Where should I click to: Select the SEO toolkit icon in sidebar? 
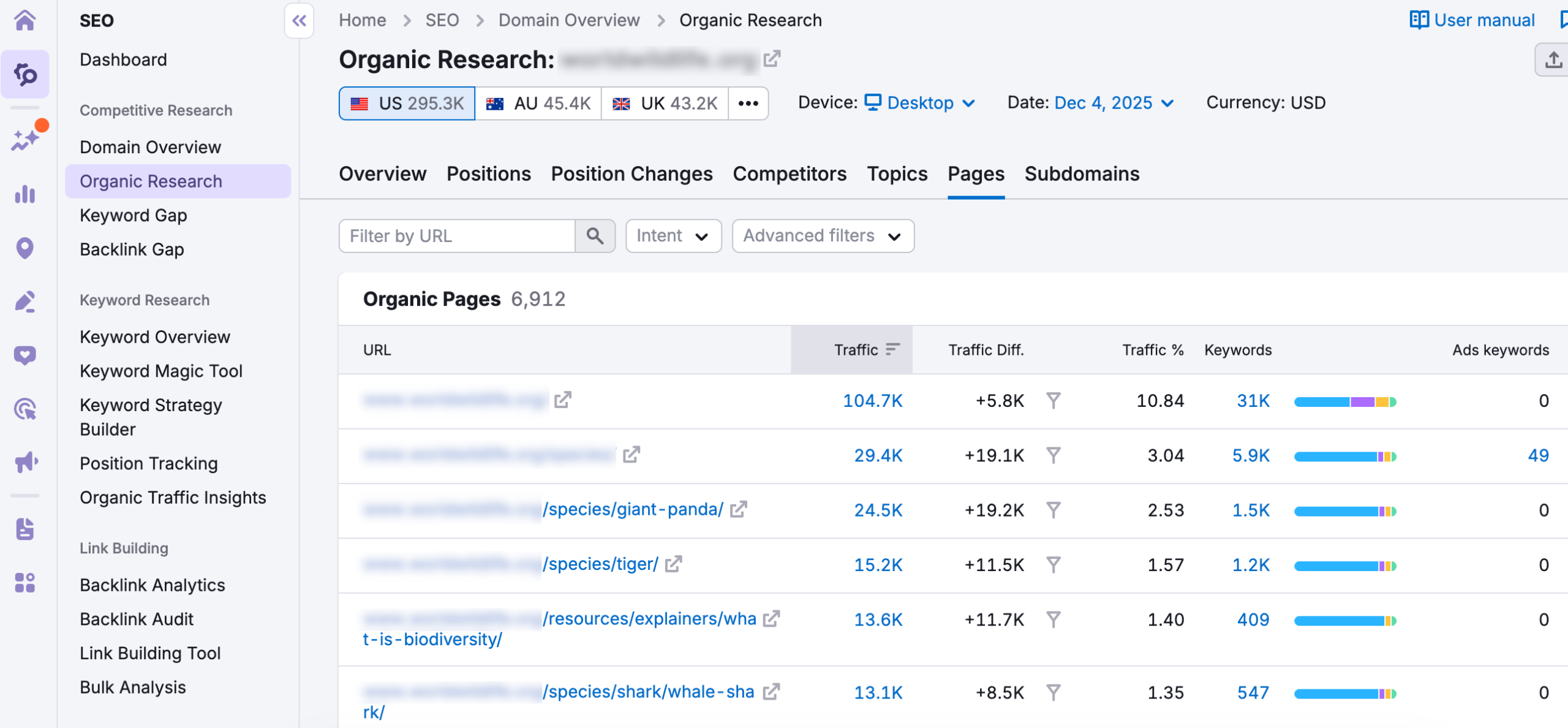[x=25, y=74]
